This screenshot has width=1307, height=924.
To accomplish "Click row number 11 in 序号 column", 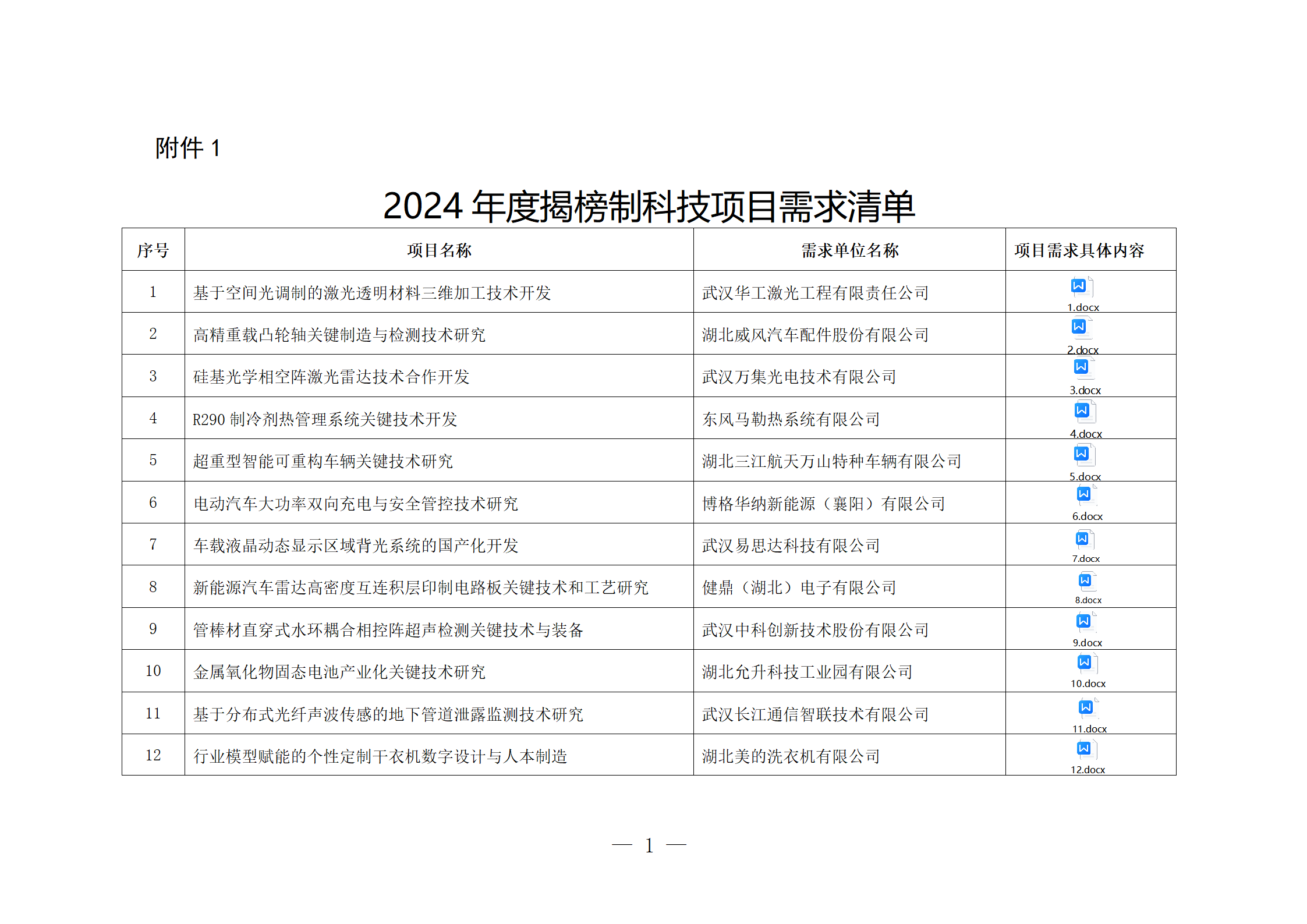I will click(x=153, y=713).
